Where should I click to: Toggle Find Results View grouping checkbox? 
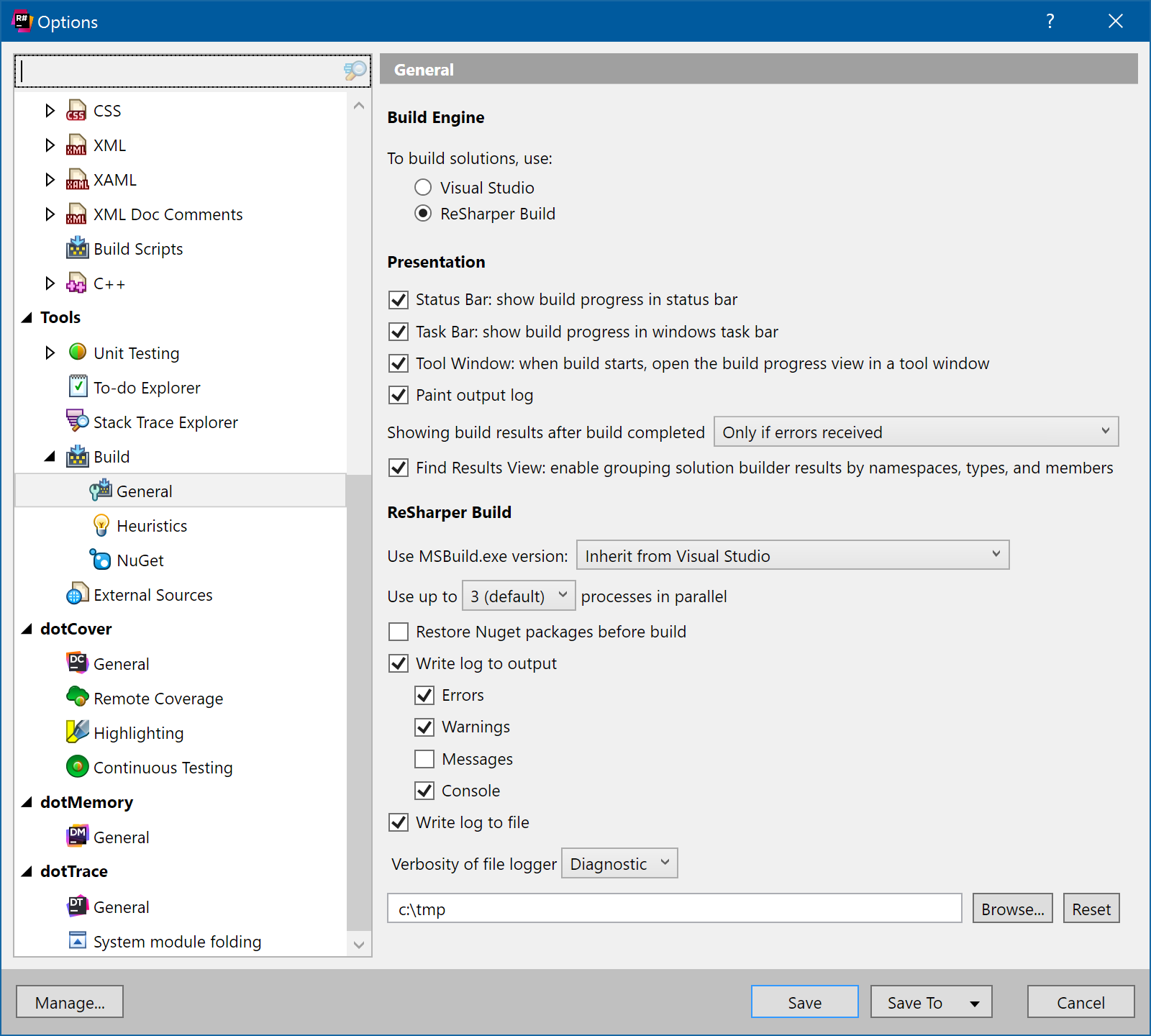pyautogui.click(x=398, y=468)
